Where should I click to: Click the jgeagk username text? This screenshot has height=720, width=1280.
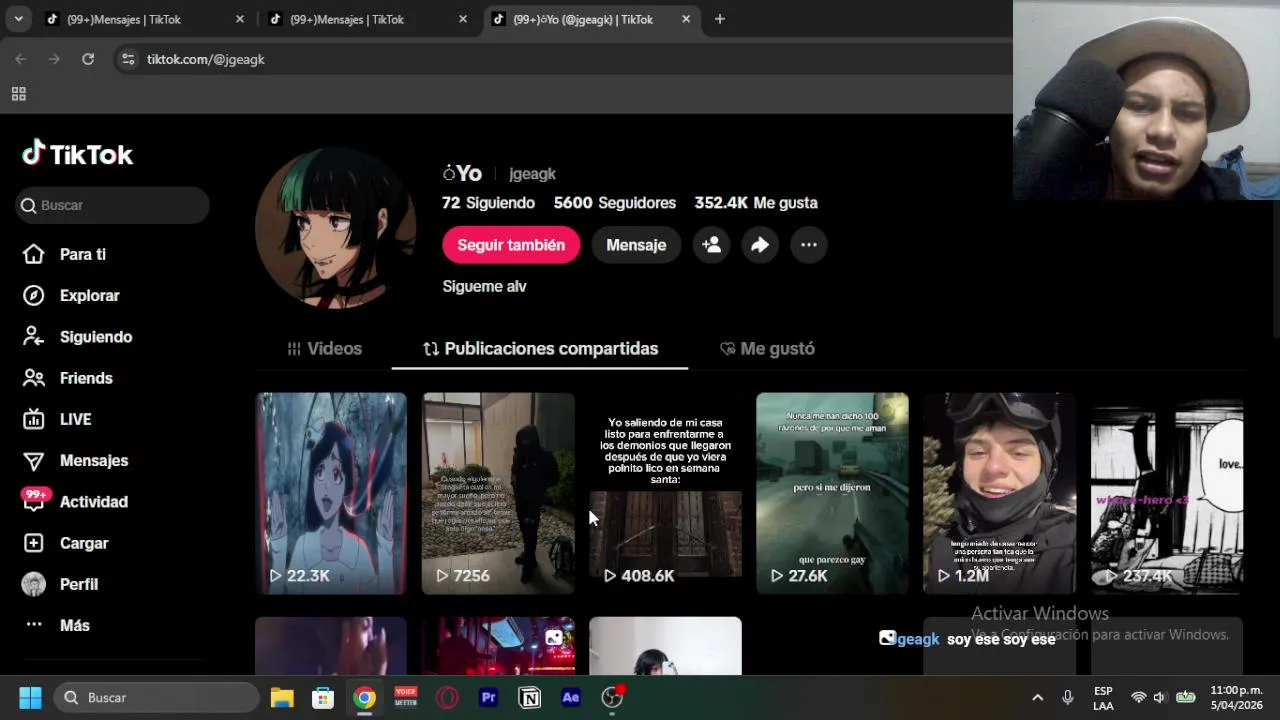point(532,174)
